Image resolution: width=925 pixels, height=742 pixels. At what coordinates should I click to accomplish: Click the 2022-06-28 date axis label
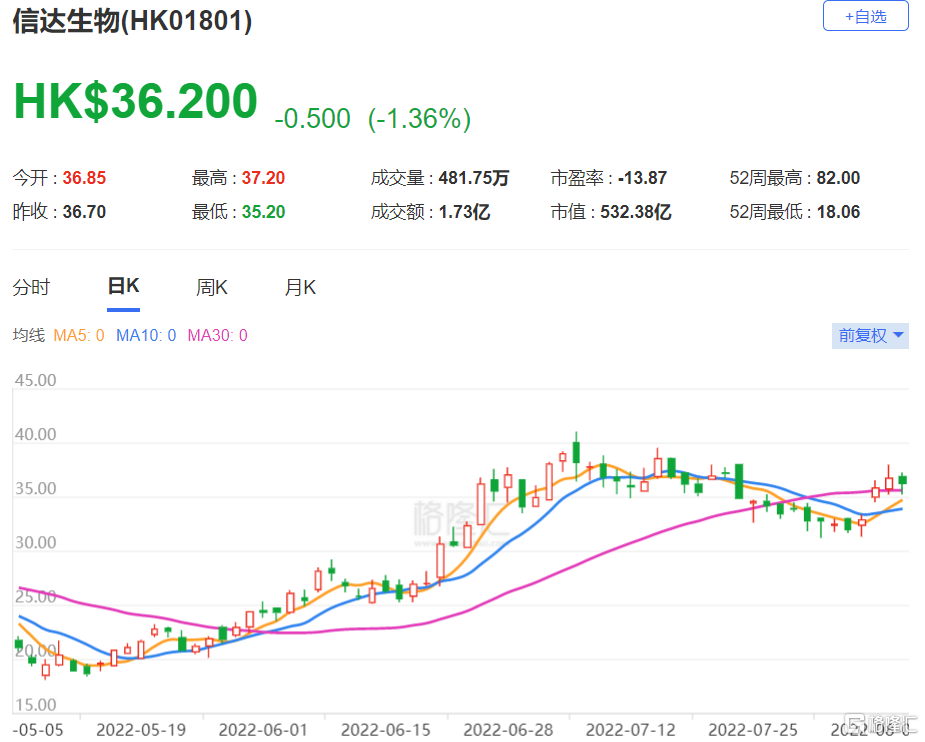click(508, 730)
